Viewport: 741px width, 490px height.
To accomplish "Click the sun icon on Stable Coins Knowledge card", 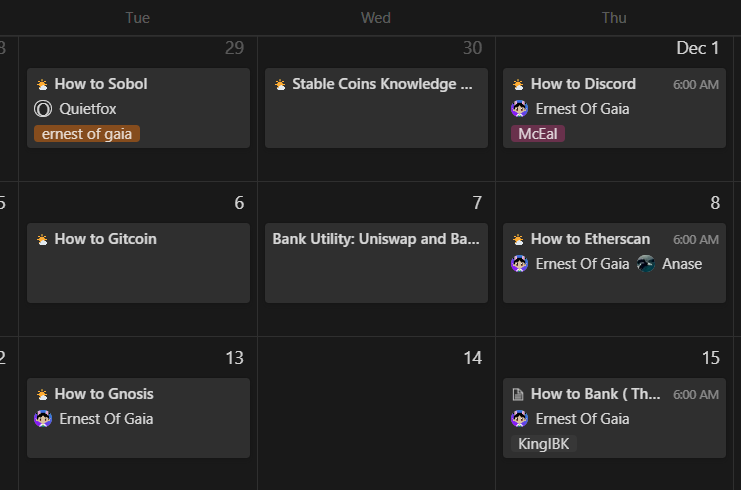I will pos(280,85).
